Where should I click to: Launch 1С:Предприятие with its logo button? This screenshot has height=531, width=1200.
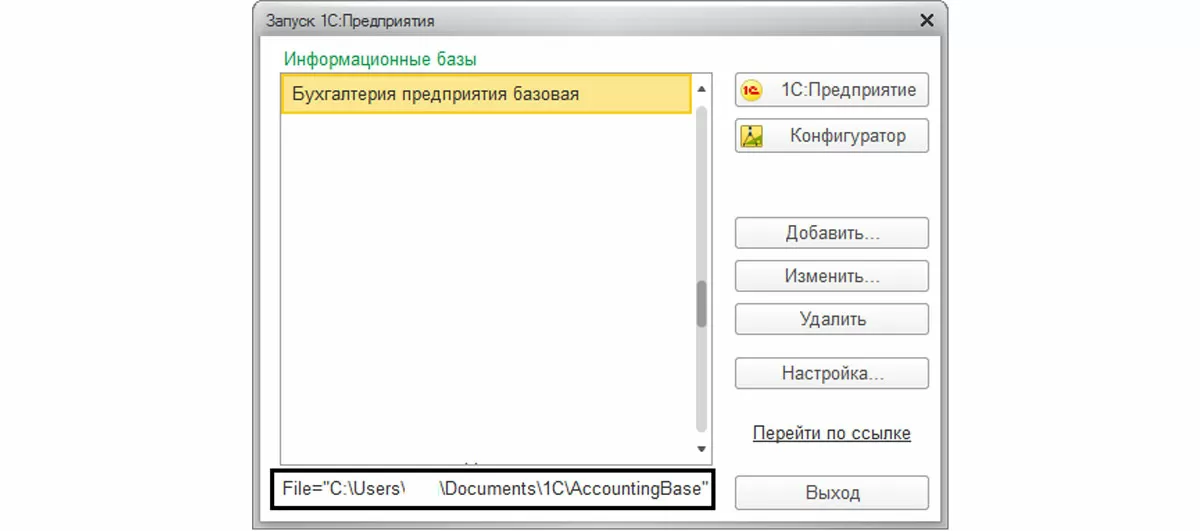[x=831, y=90]
